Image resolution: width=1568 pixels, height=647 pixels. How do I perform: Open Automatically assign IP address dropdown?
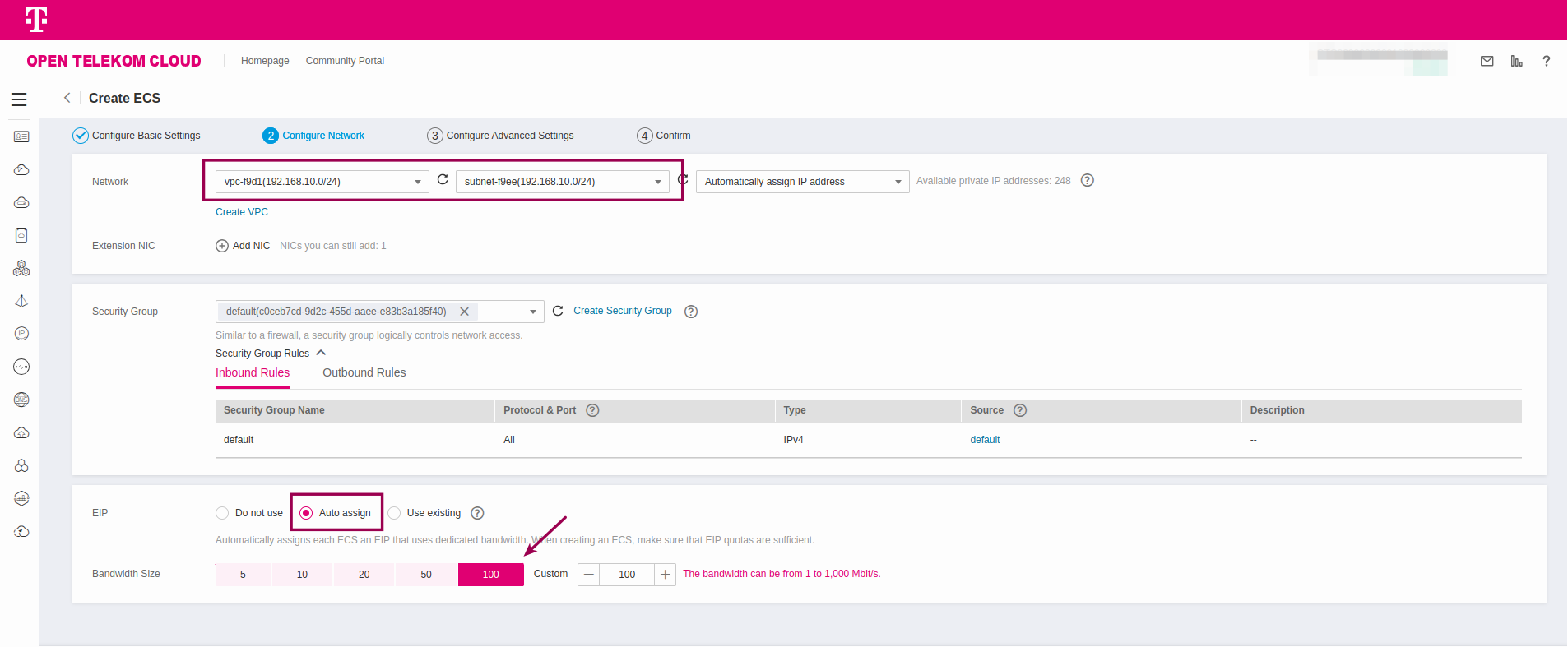802,182
